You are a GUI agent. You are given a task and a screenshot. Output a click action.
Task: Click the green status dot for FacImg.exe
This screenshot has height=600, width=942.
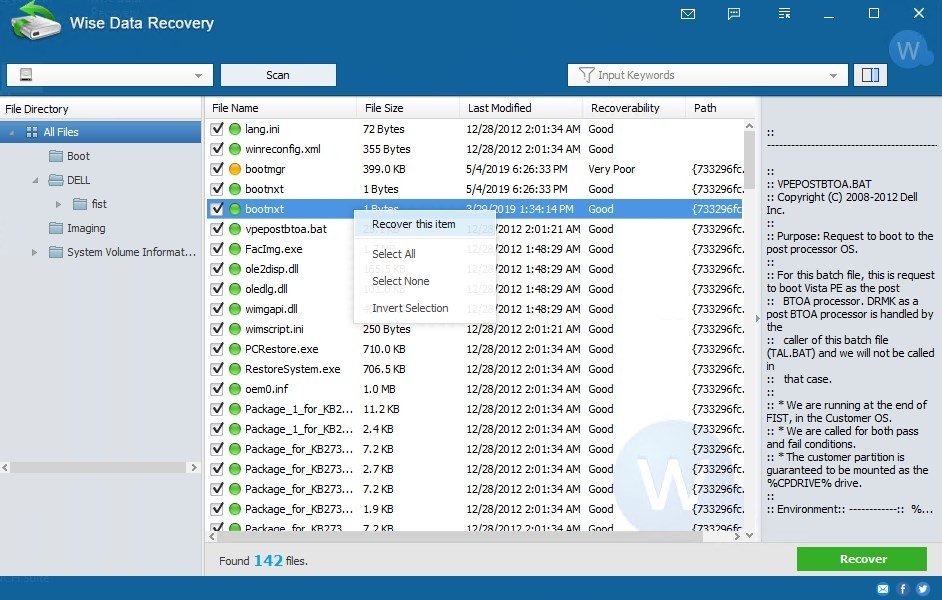[x=235, y=249]
